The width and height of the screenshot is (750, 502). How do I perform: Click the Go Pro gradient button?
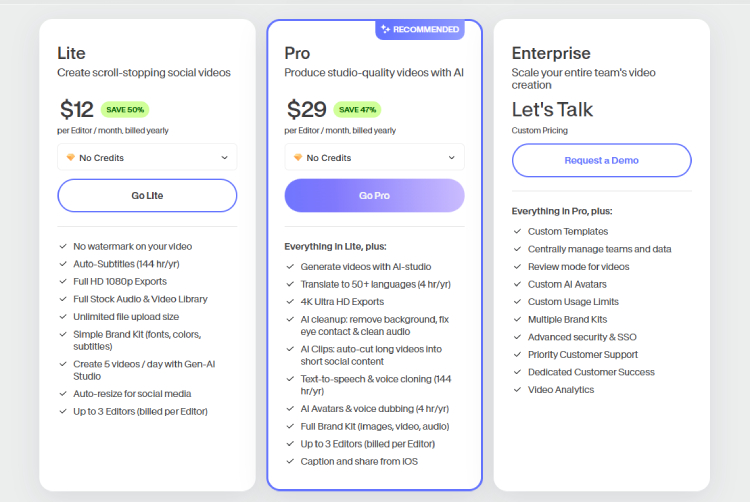pos(375,196)
